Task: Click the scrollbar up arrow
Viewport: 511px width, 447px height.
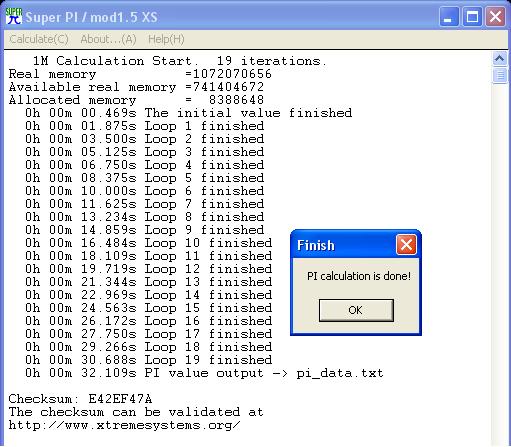Action: pyautogui.click(x=500, y=59)
